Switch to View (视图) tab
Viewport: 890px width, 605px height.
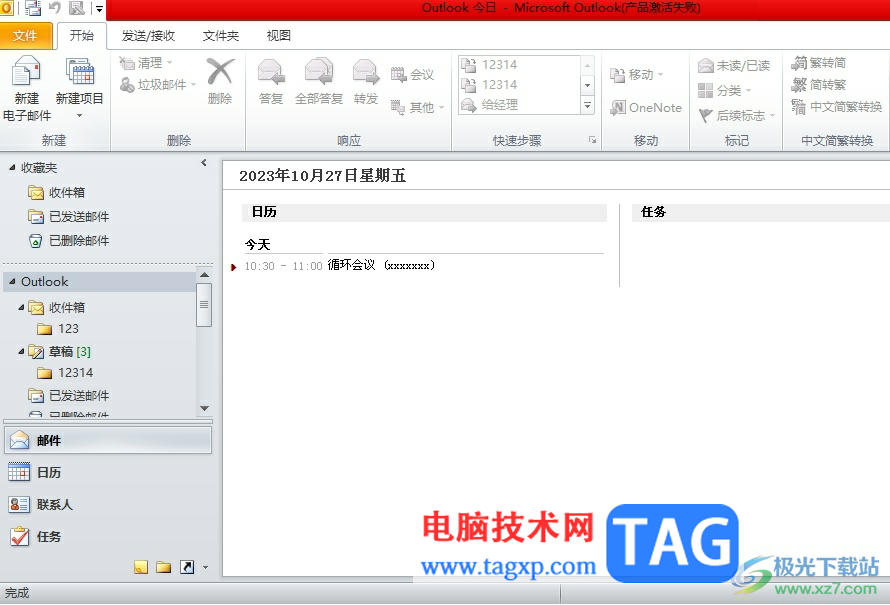pyautogui.click(x=279, y=36)
